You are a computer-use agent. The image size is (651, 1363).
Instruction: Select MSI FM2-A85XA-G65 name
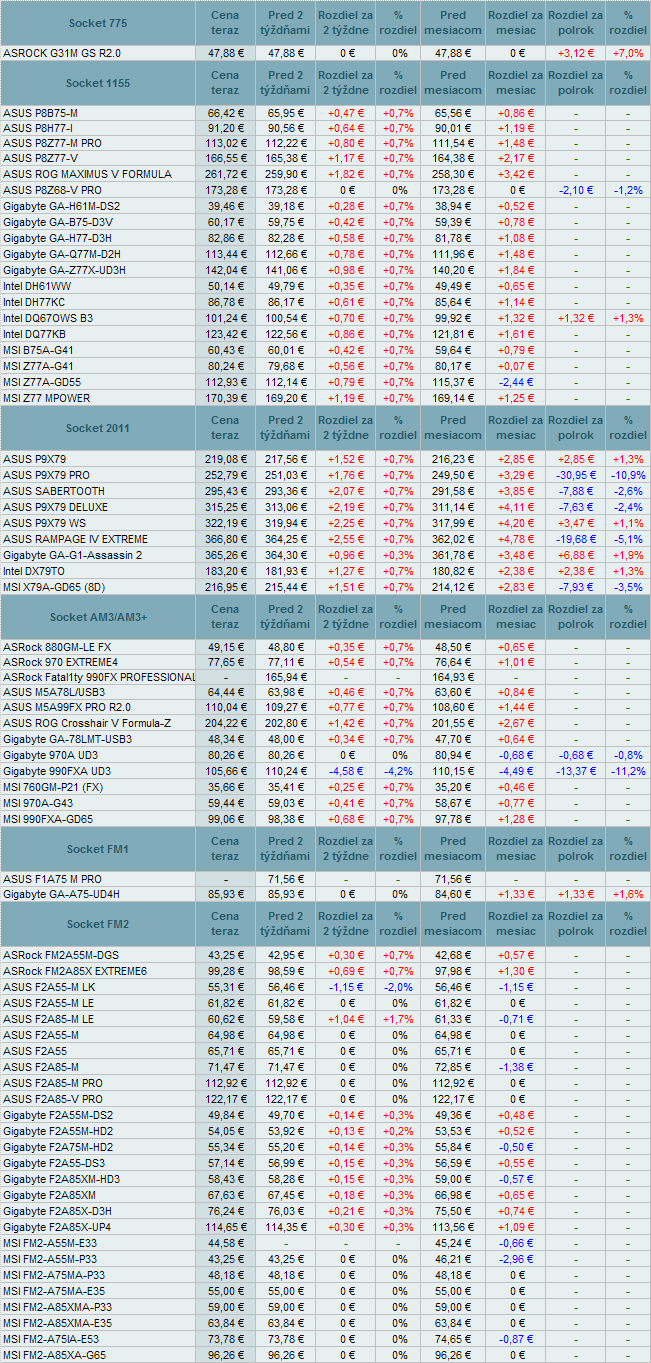tap(56, 1355)
